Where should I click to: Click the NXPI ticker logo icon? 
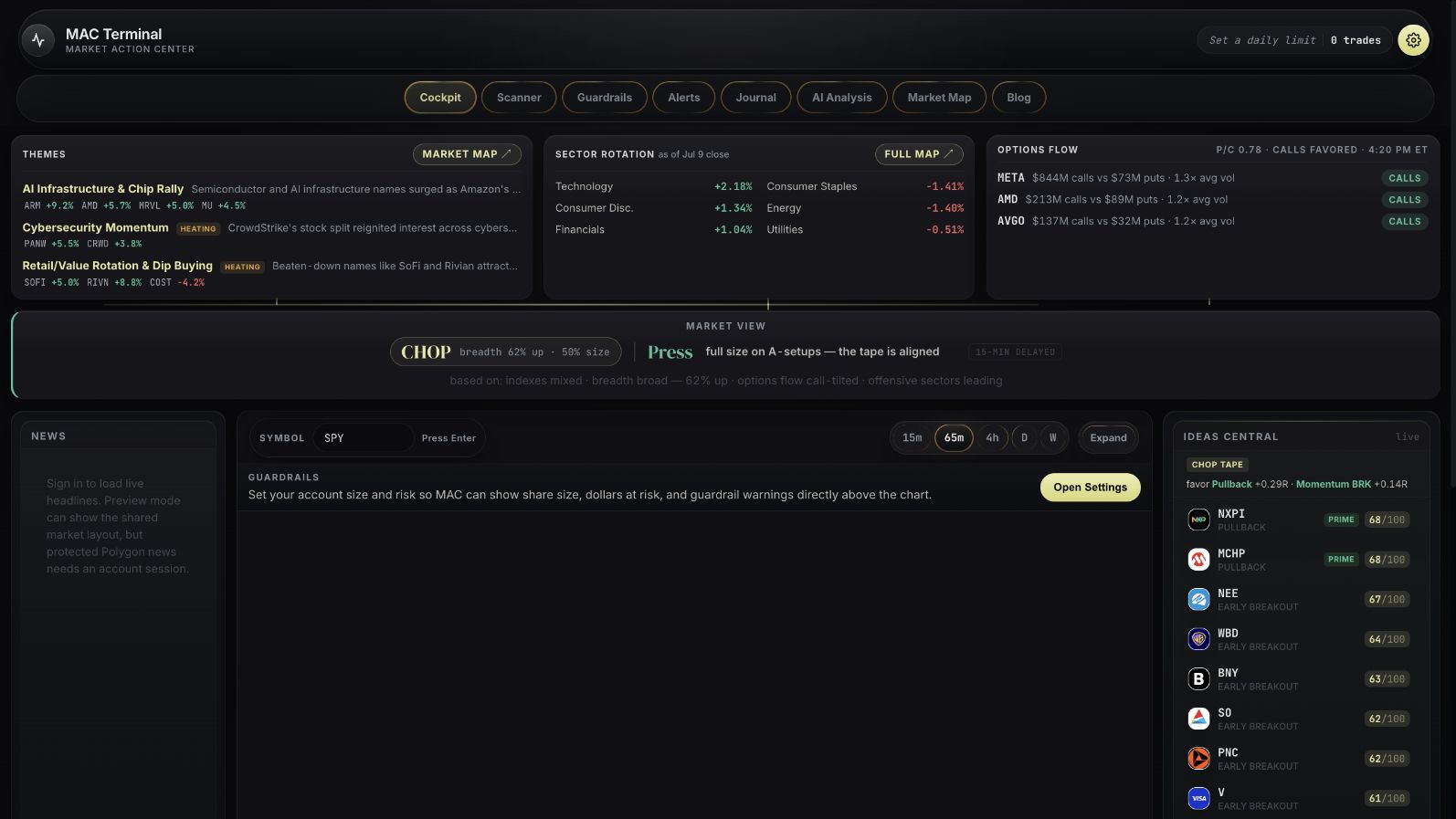click(x=1198, y=520)
